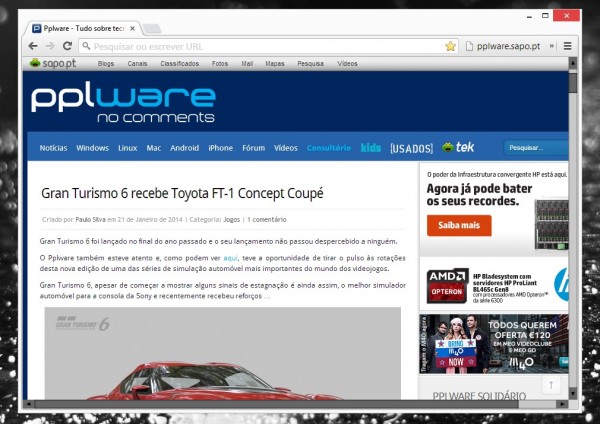Go to the Linux section
Screen dimensions: 600x424
(127, 148)
